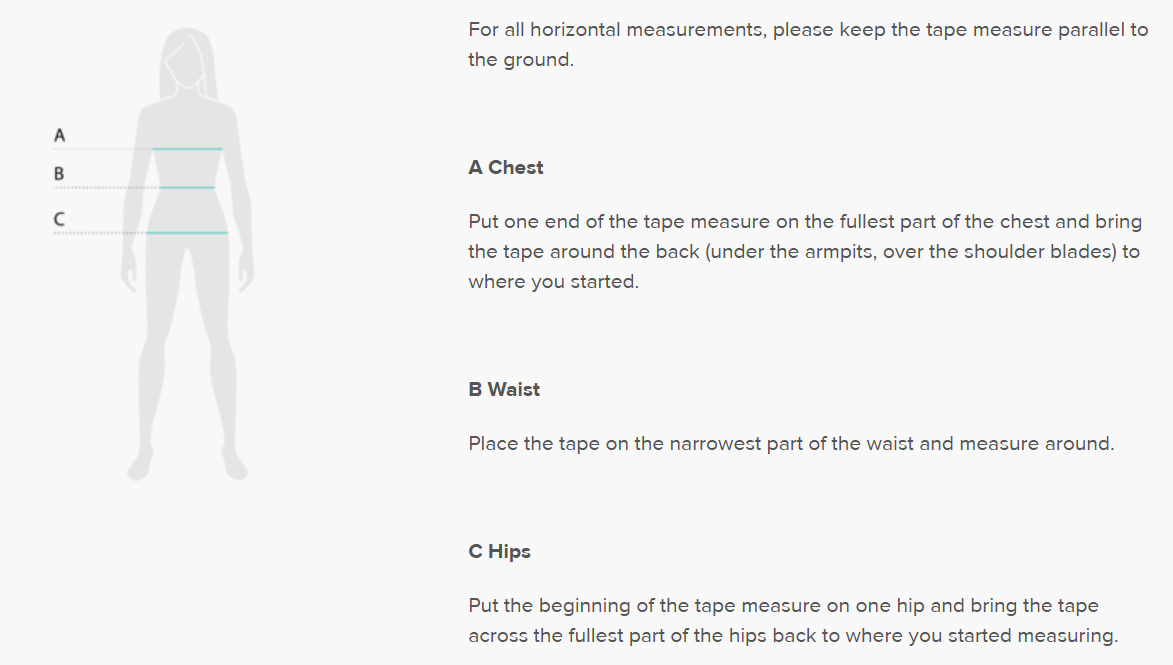This screenshot has height=665, width=1173.
Task: Click the teal waist measurement line on the figure
Action: click(x=187, y=187)
